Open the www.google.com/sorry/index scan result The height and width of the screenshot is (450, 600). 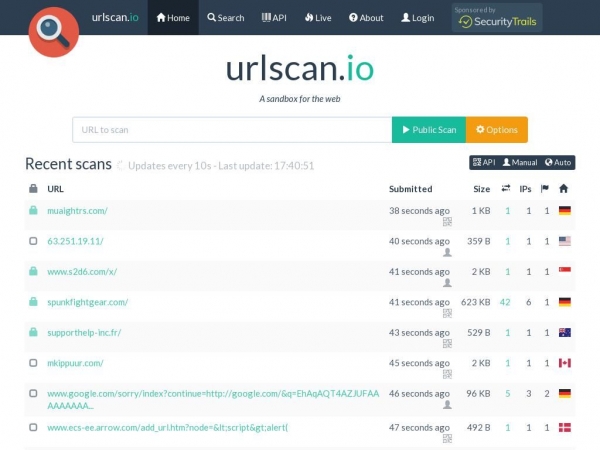point(213,399)
